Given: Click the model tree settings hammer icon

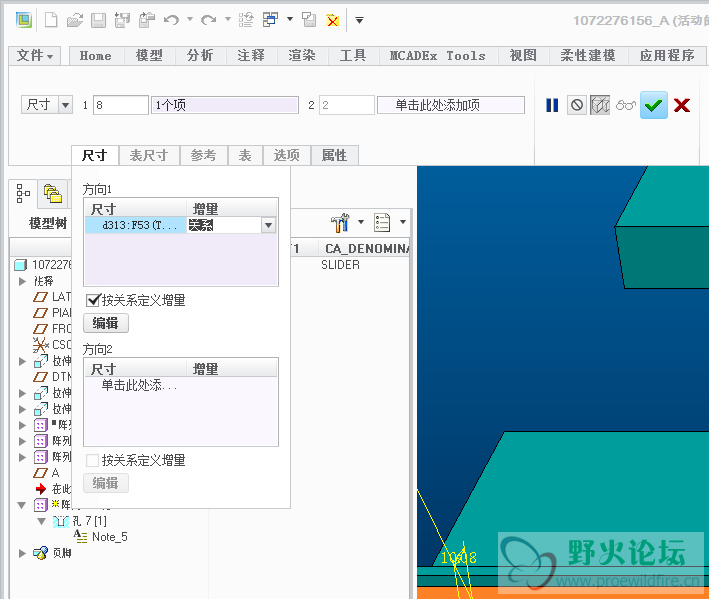Looking at the screenshot, I should click(340, 222).
